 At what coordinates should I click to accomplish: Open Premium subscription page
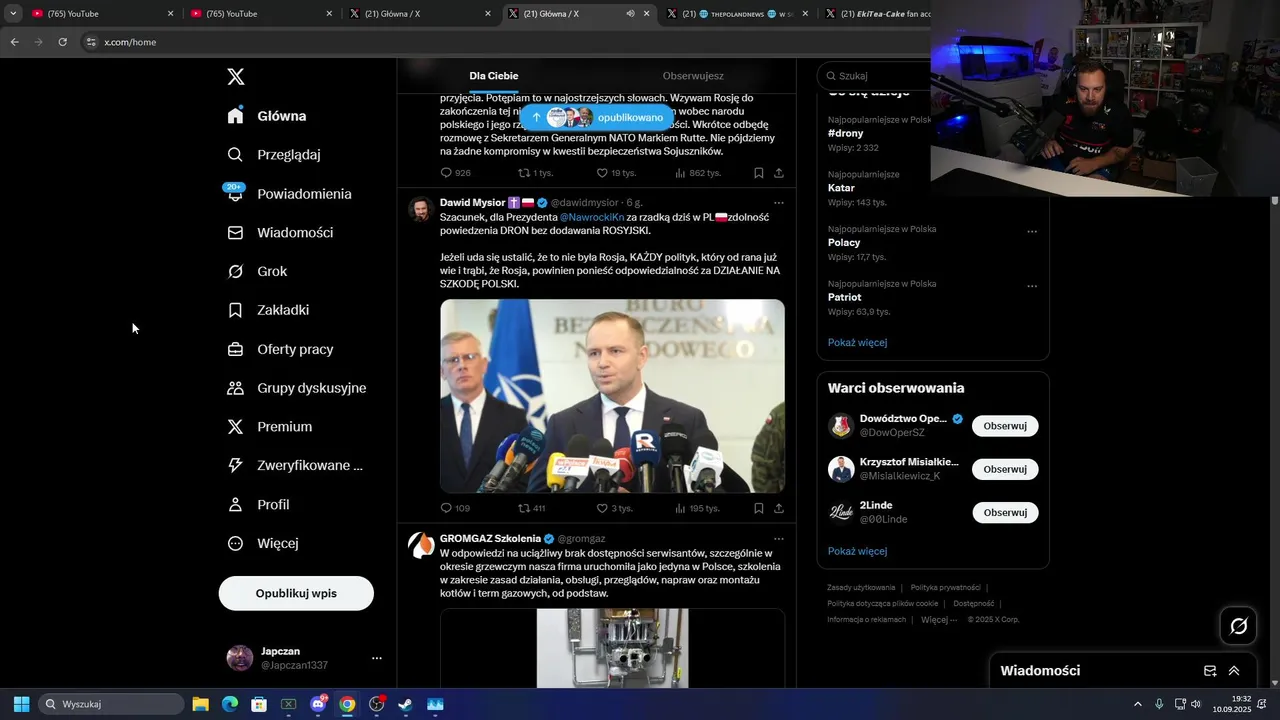point(269,427)
